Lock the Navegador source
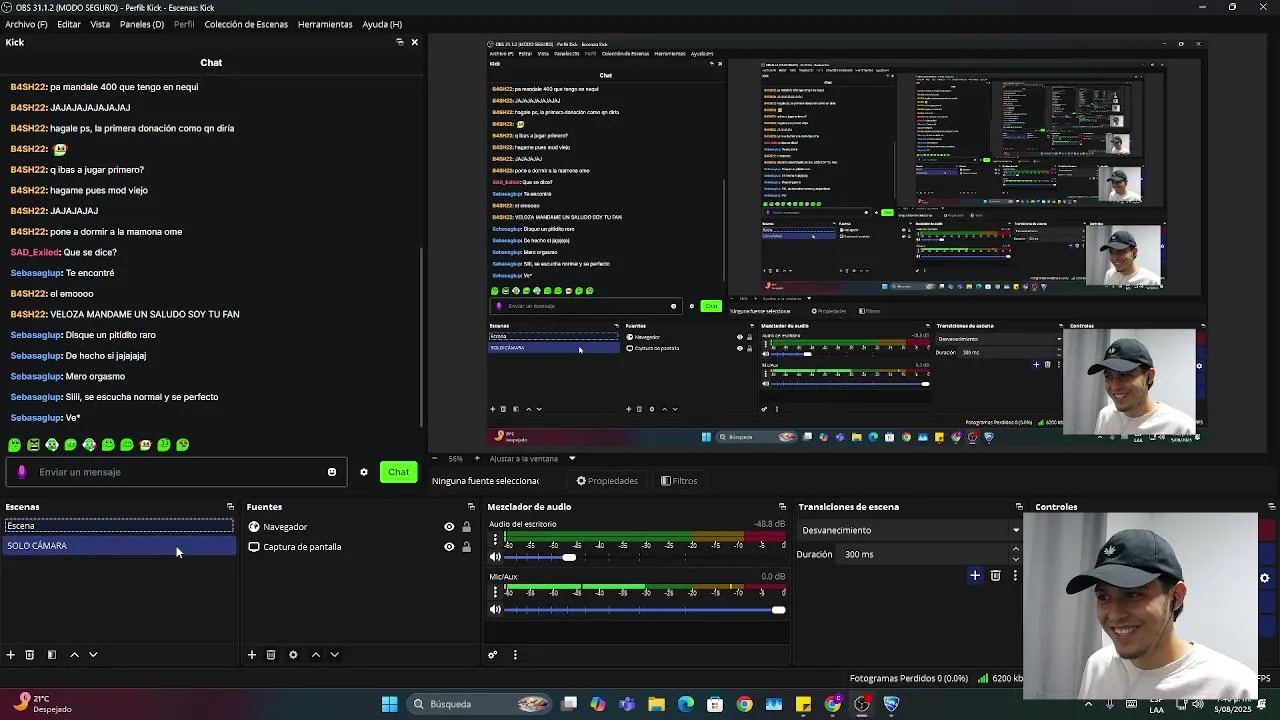The image size is (1280, 720). [466, 527]
